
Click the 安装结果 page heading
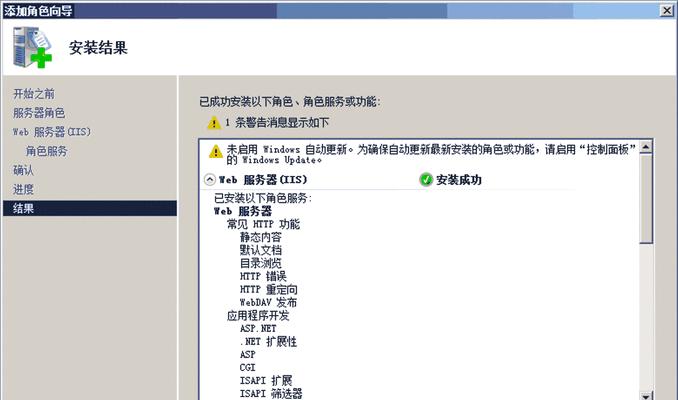point(98,48)
